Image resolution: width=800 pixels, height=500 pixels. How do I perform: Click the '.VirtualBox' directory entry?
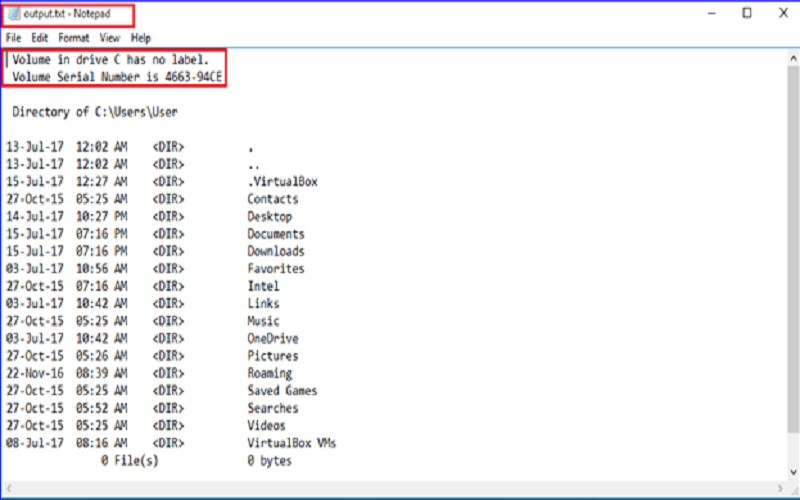283,182
